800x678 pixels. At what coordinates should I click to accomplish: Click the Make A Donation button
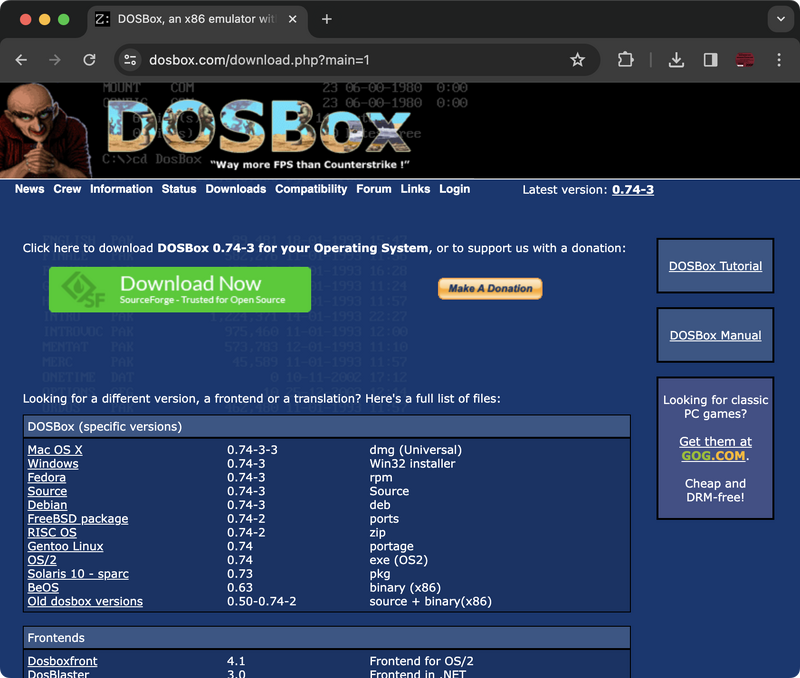click(x=489, y=288)
